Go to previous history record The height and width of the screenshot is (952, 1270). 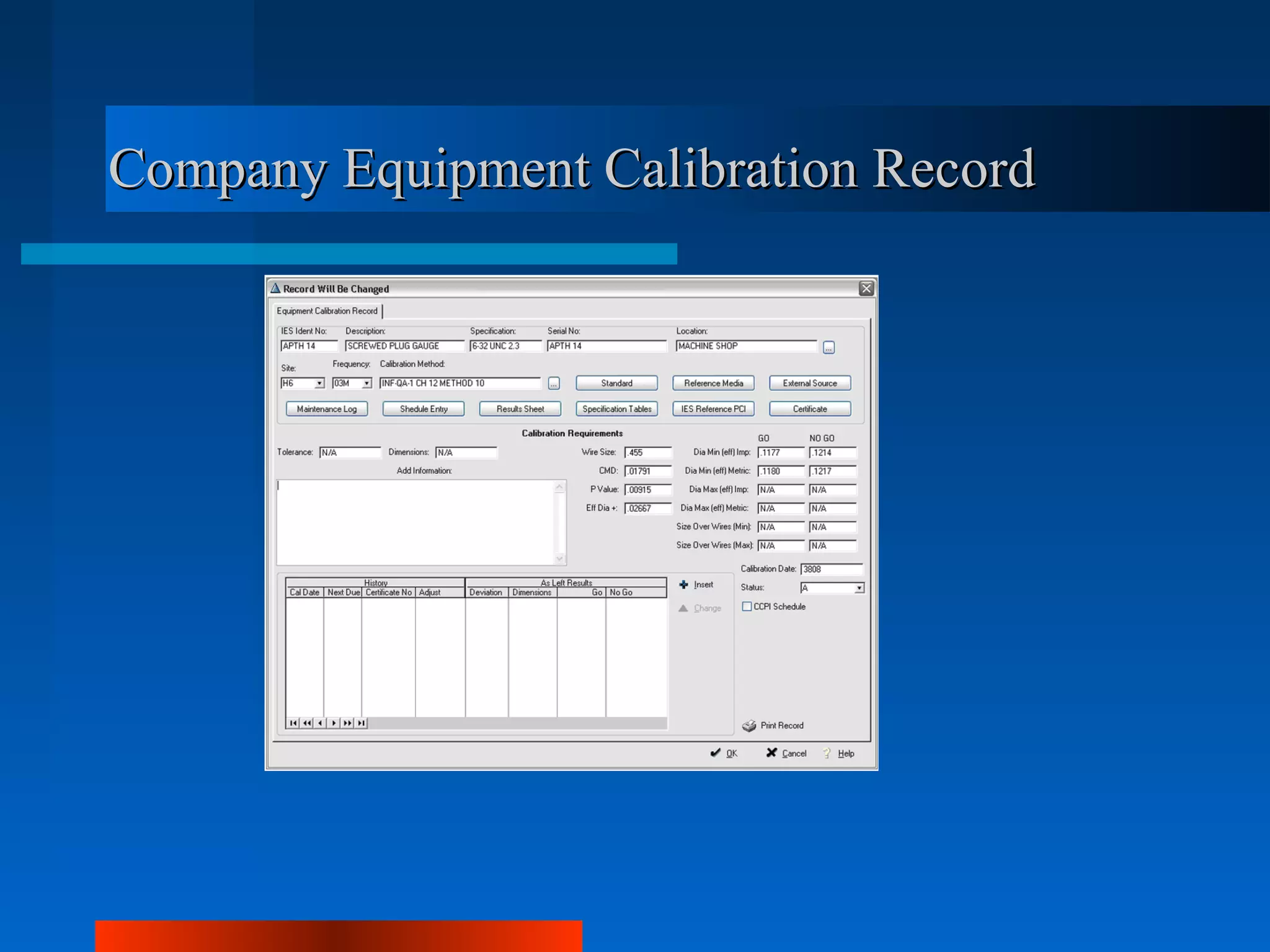[x=321, y=723]
